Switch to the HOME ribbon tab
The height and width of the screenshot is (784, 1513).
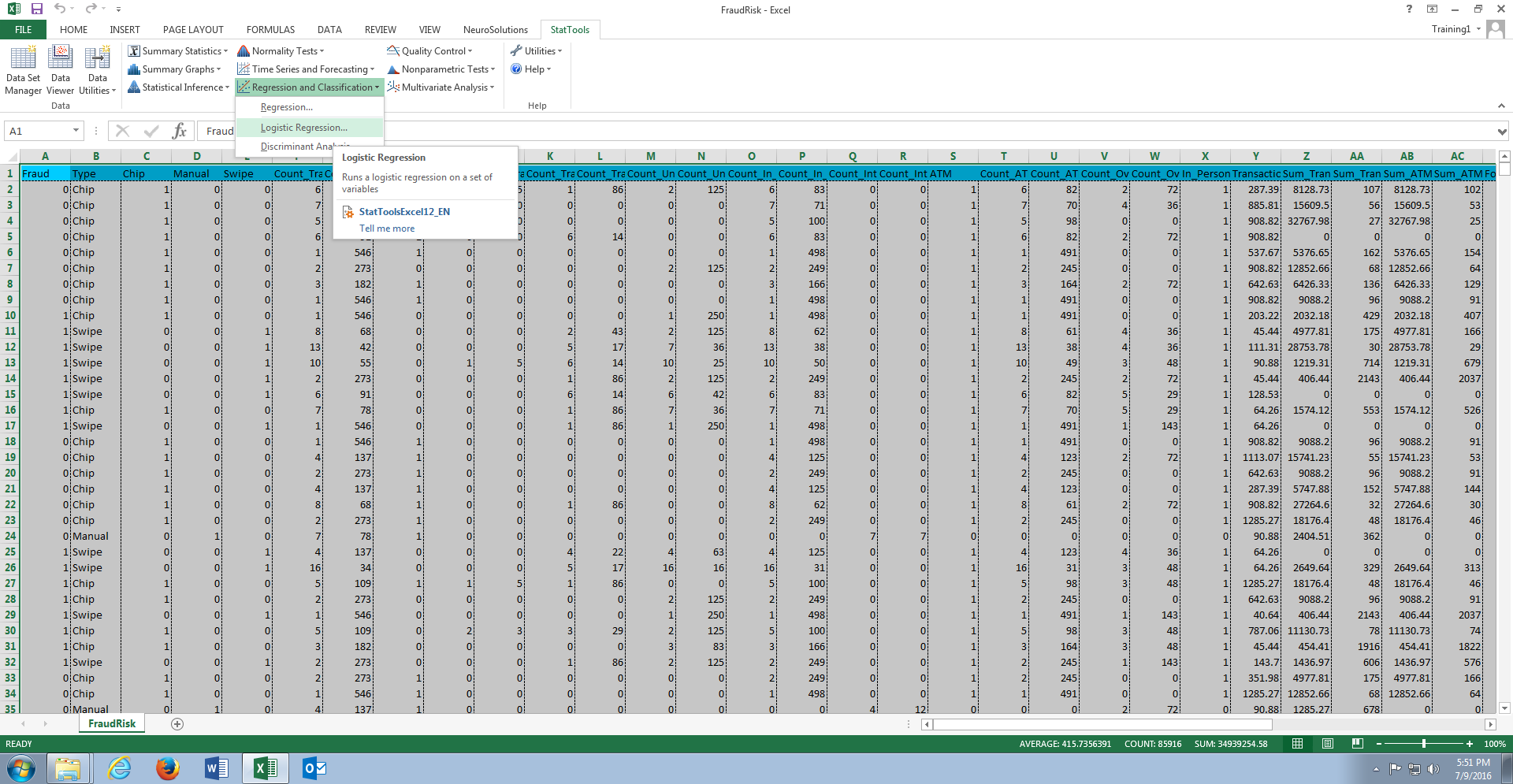click(74, 30)
